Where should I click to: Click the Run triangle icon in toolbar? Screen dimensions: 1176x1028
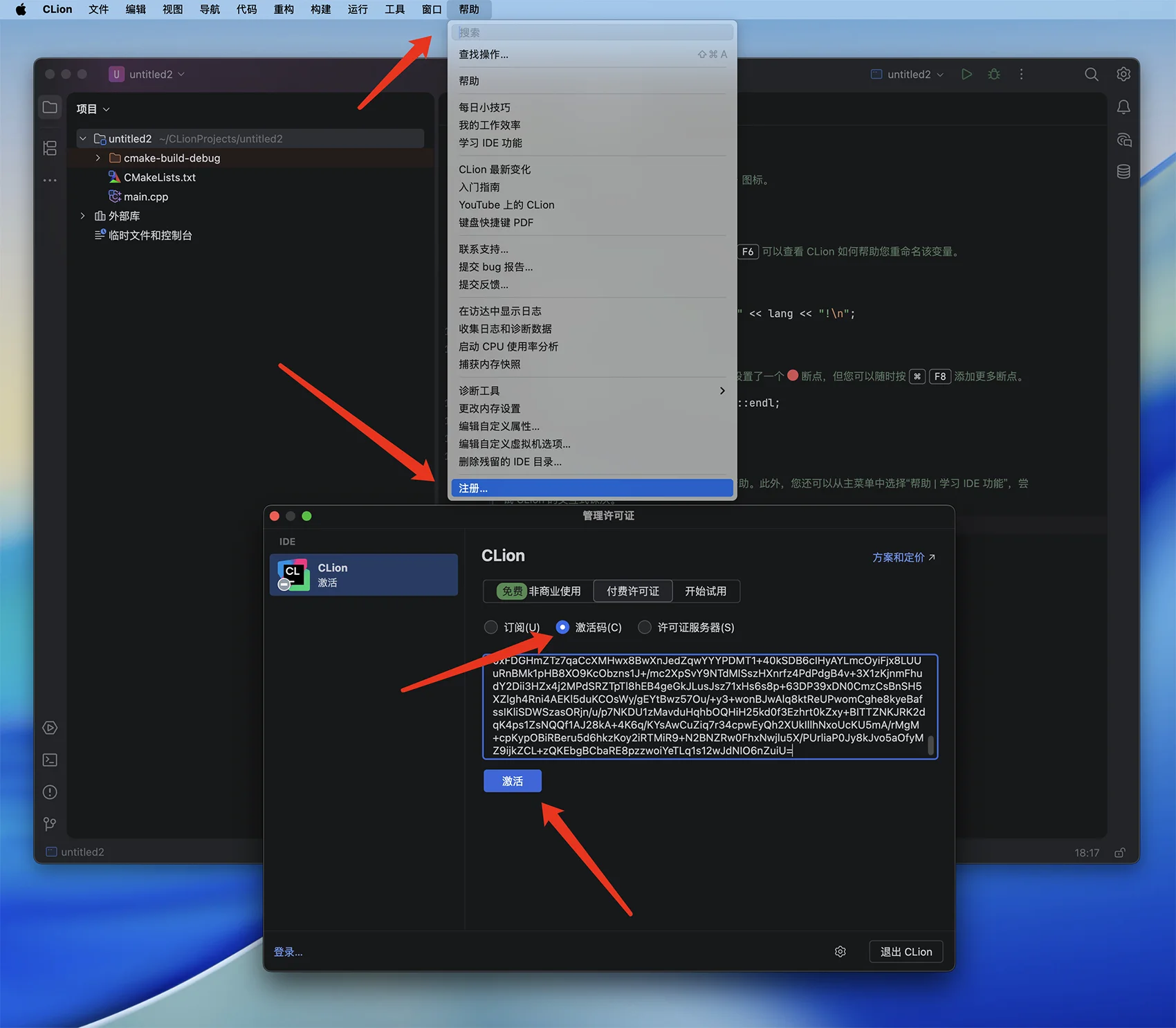tap(966, 74)
